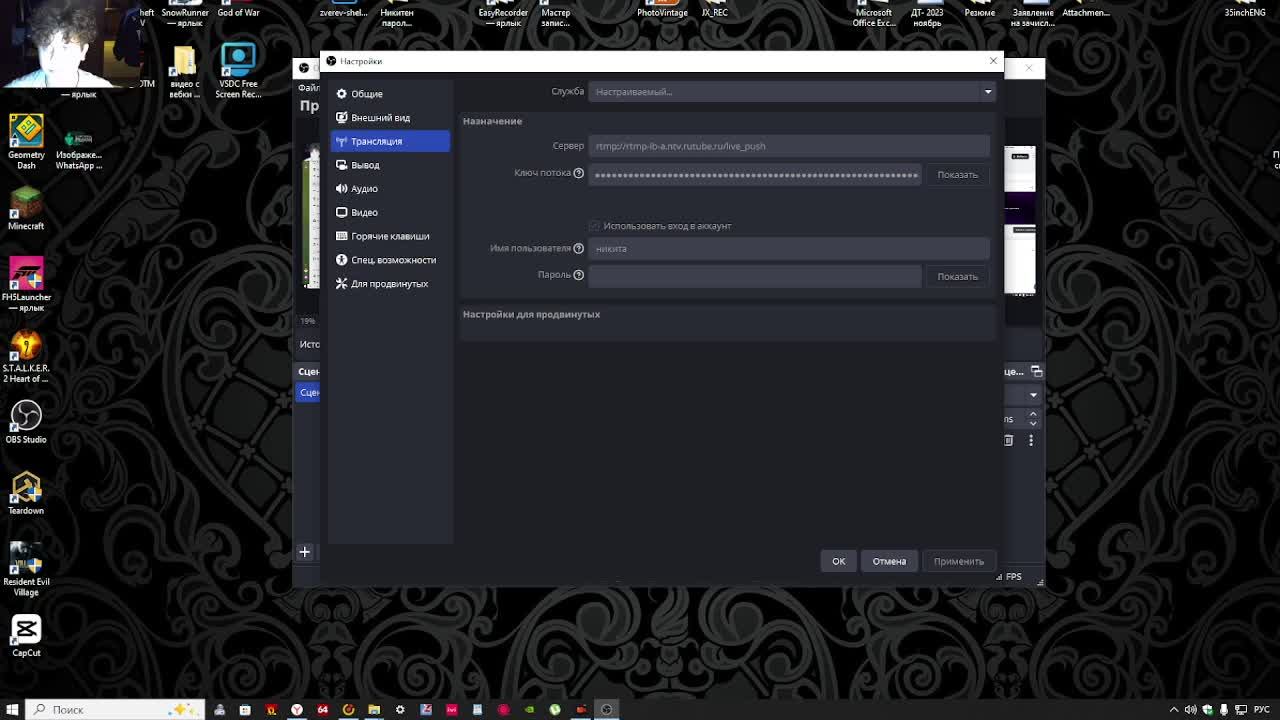
Task: Open the Аудио settings category
Action: click(390, 189)
